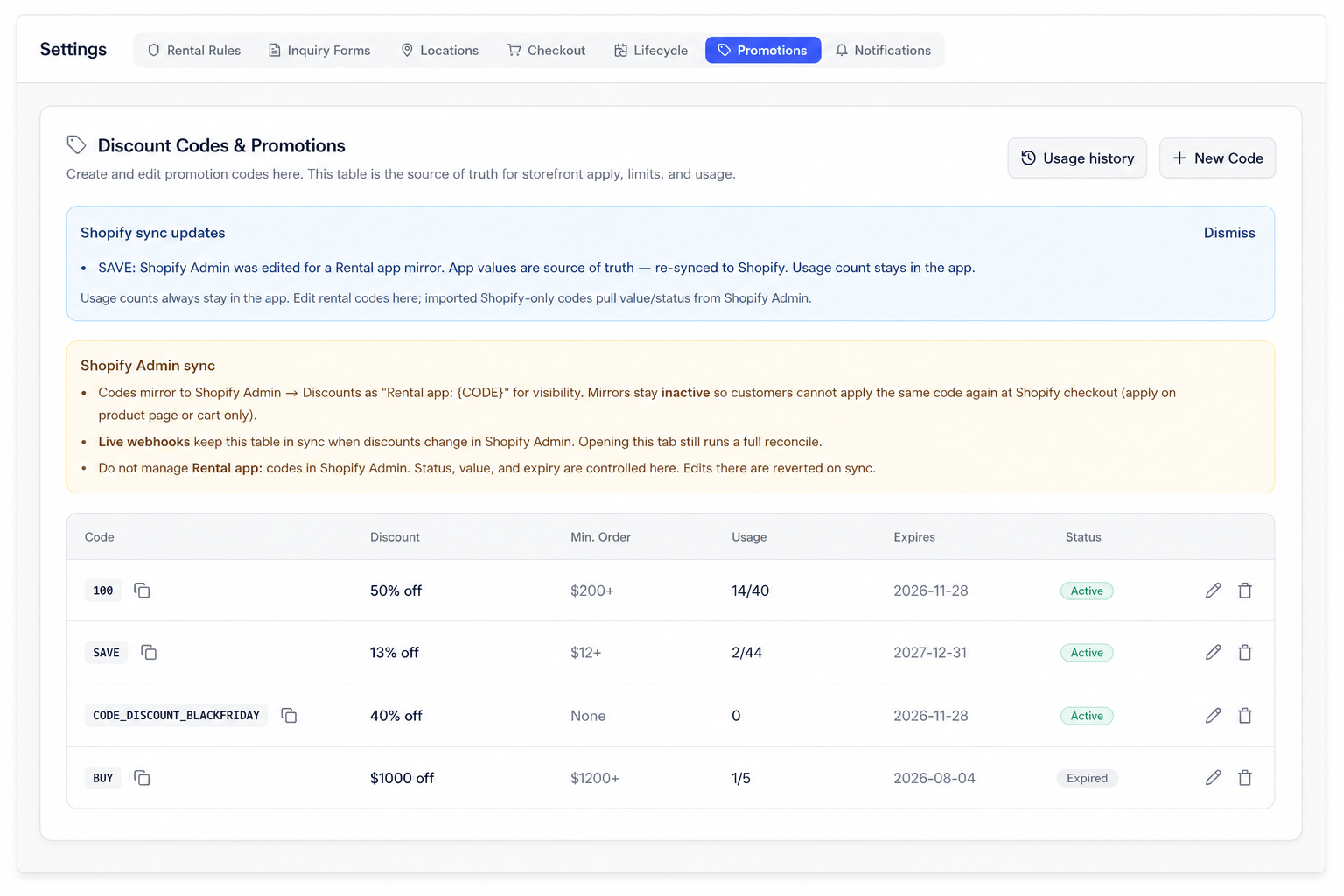Edit the SAVE code row
The height and width of the screenshot is (896, 1344).
tap(1213, 653)
